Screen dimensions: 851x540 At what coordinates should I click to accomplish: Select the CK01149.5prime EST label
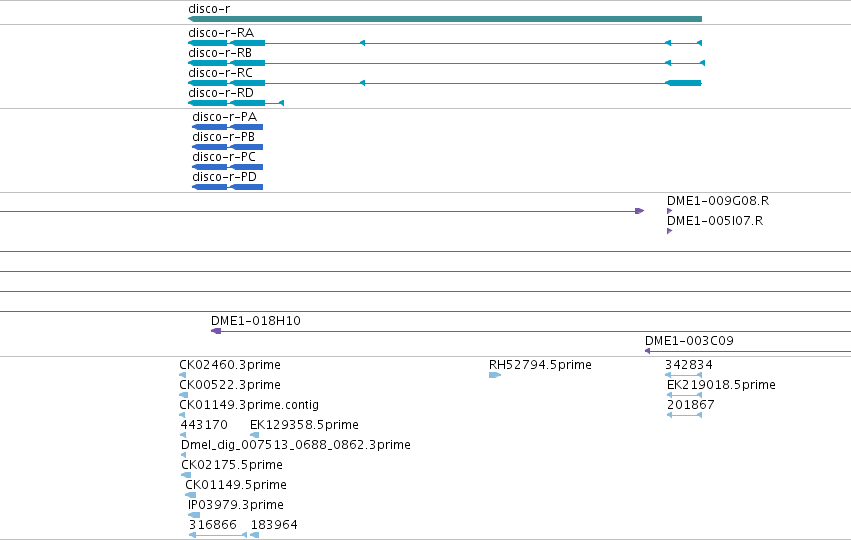(236, 485)
